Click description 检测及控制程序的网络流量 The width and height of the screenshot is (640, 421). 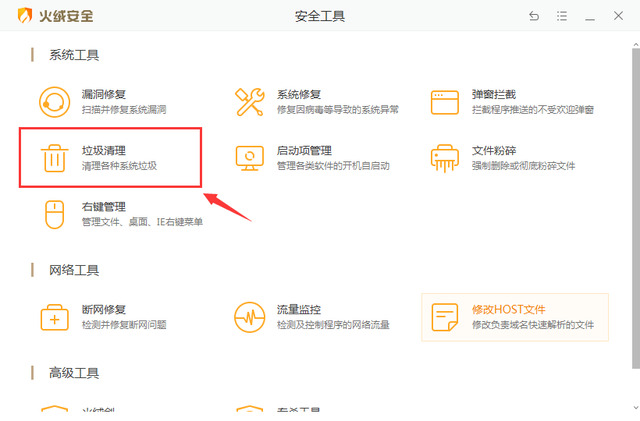[x=333, y=325]
